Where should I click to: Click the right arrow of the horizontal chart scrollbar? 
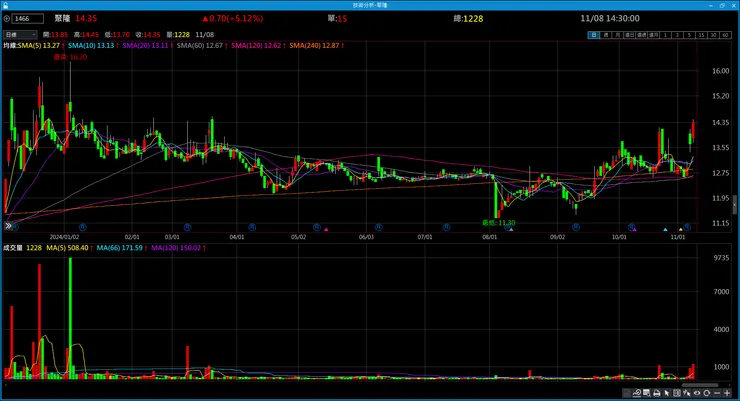coord(730,385)
